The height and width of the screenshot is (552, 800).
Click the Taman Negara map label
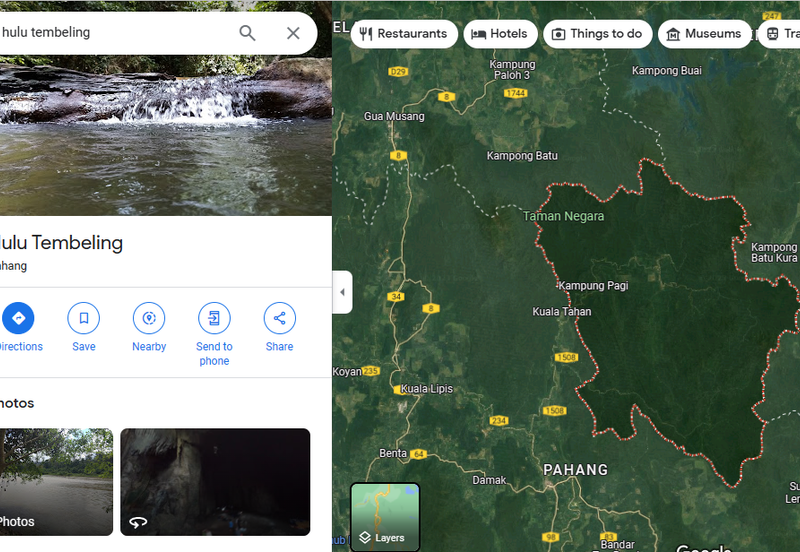click(x=563, y=216)
